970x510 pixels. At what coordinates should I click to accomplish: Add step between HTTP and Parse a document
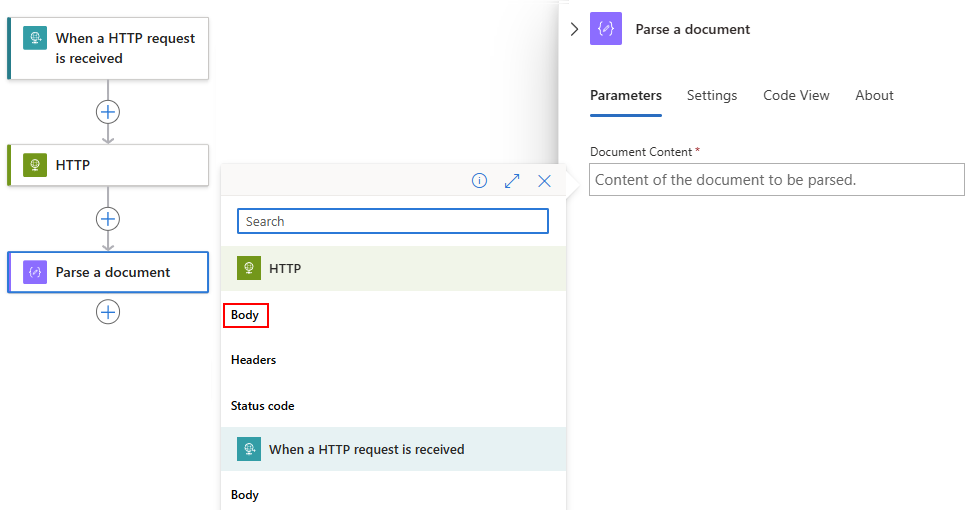(108, 219)
